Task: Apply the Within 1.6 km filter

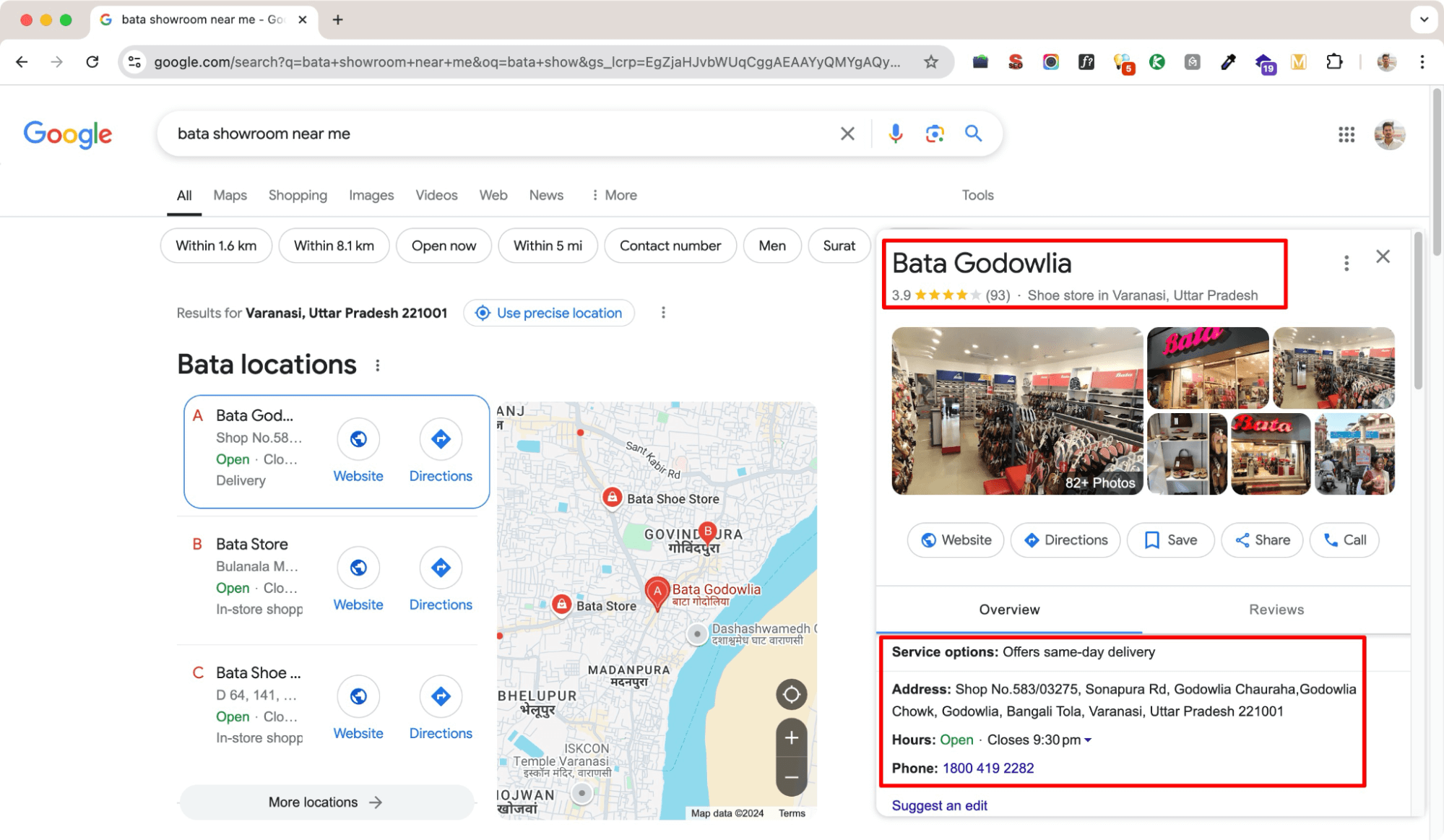Action: [215, 246]
